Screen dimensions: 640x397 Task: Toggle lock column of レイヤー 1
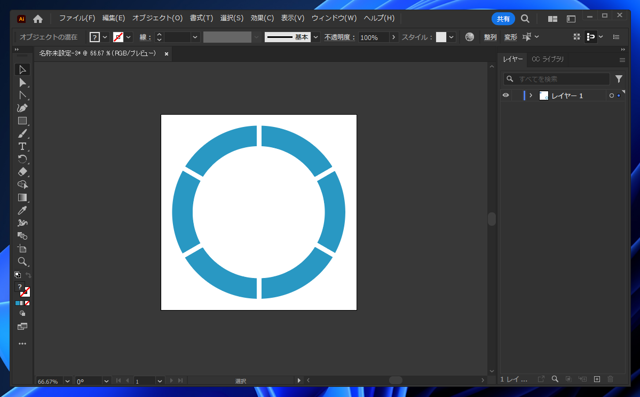pyautogui.click(x=516, y=95)
